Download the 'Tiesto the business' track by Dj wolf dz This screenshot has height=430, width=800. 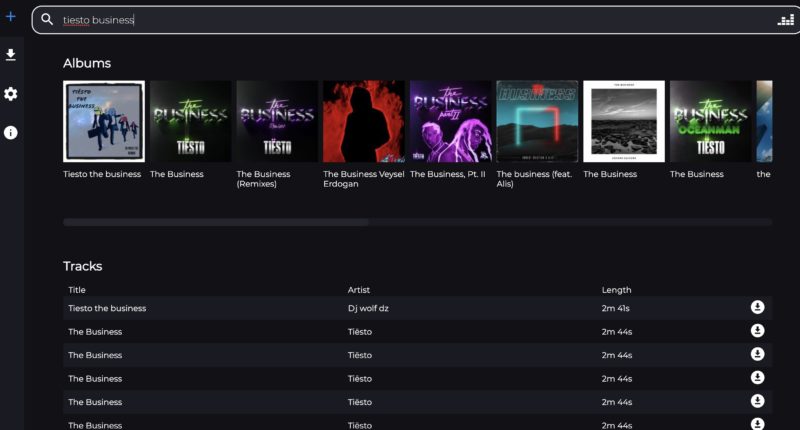(x=757, y=307)
